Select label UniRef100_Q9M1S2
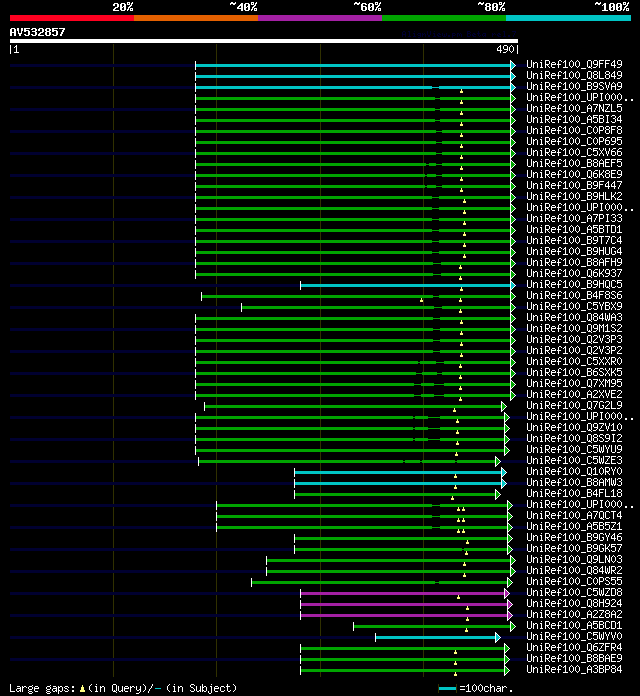 574,328
